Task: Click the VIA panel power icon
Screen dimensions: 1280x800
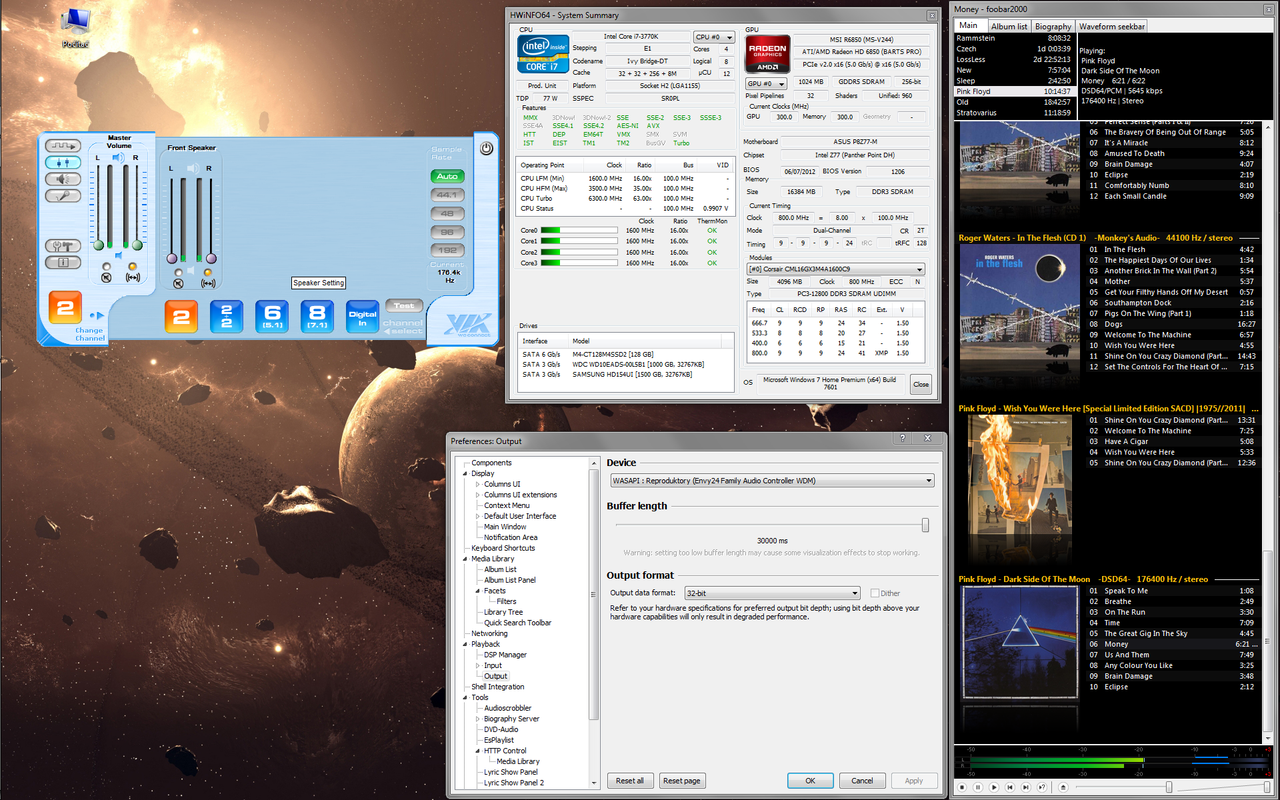Action: point(486,148)
